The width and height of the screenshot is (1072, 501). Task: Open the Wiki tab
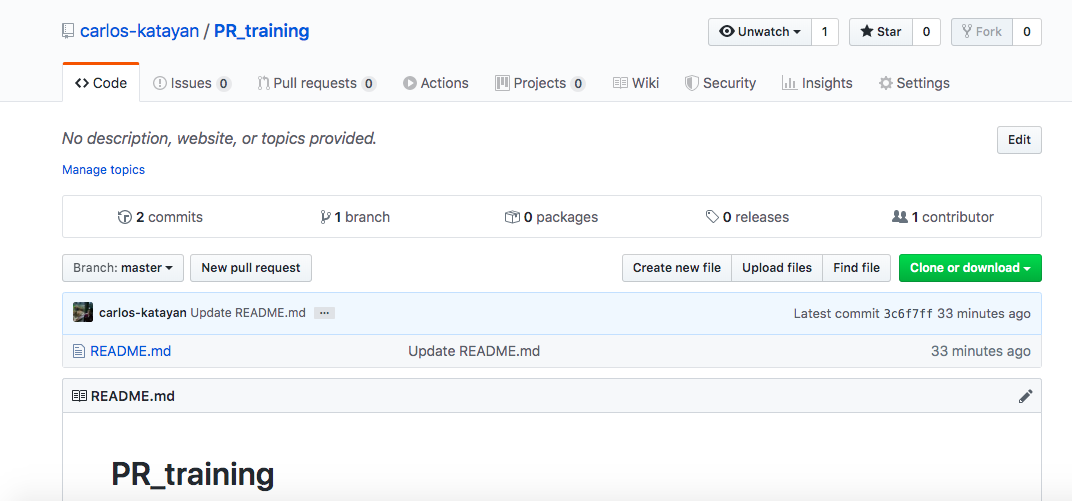coord(636,83)
